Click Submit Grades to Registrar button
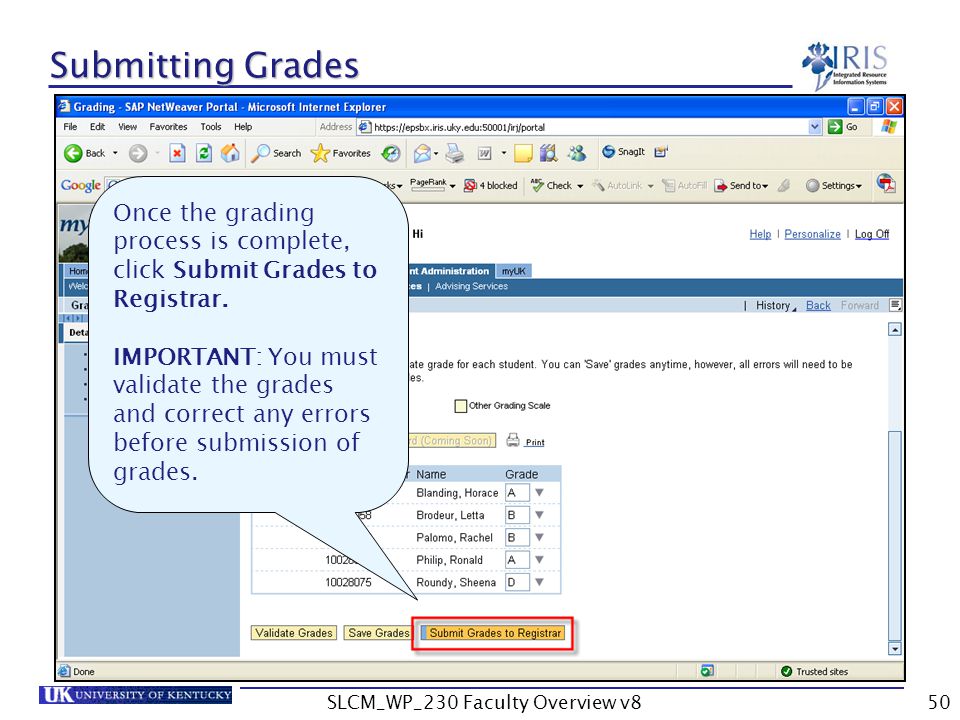 click(495, 633)
